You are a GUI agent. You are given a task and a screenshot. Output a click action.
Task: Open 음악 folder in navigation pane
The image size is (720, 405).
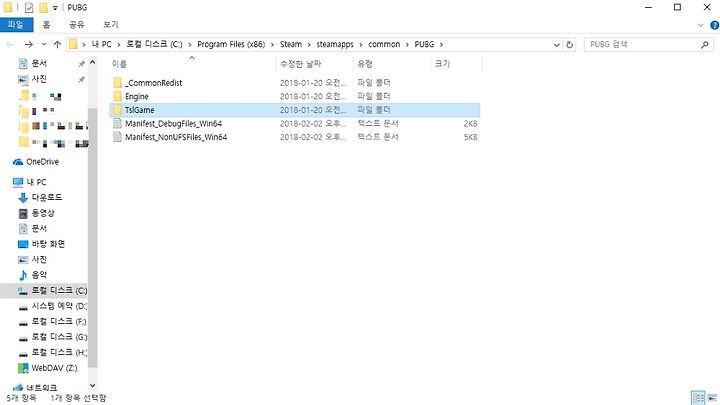click(x=39, y=275)
